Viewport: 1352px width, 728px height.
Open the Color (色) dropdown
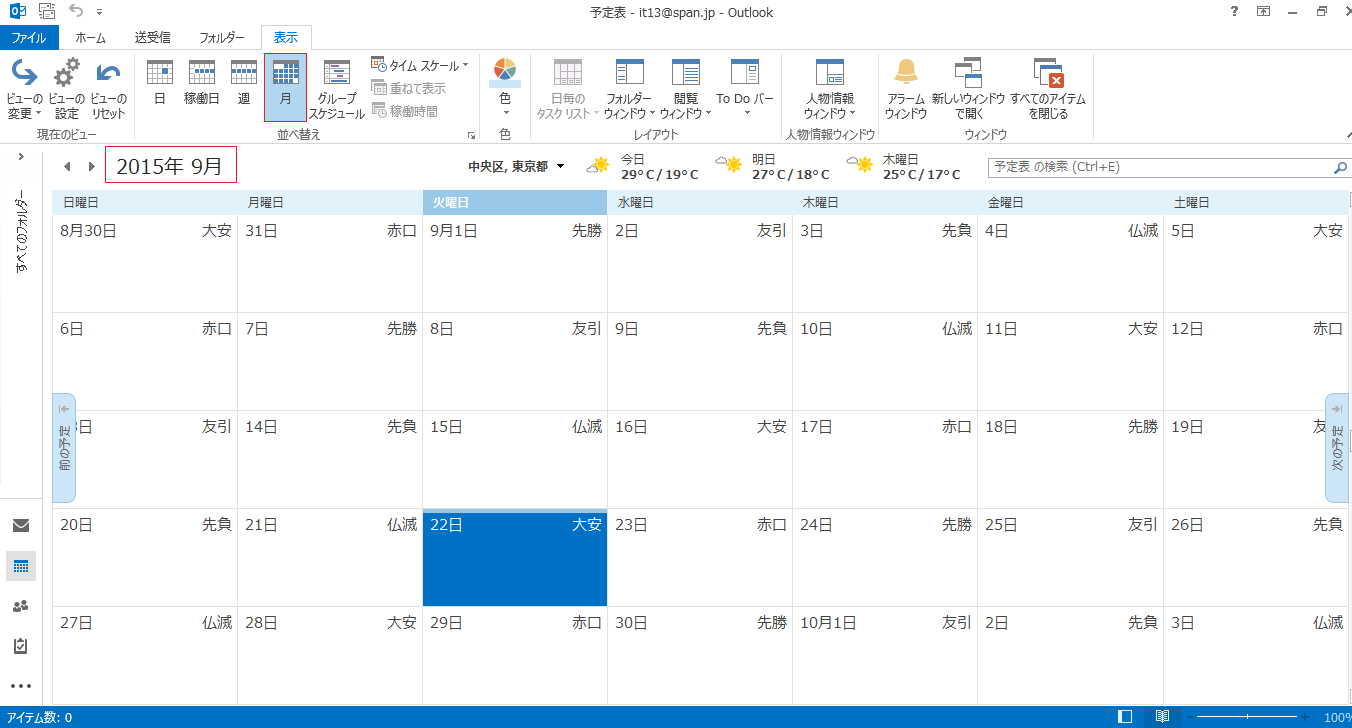[x=505, y=89]
